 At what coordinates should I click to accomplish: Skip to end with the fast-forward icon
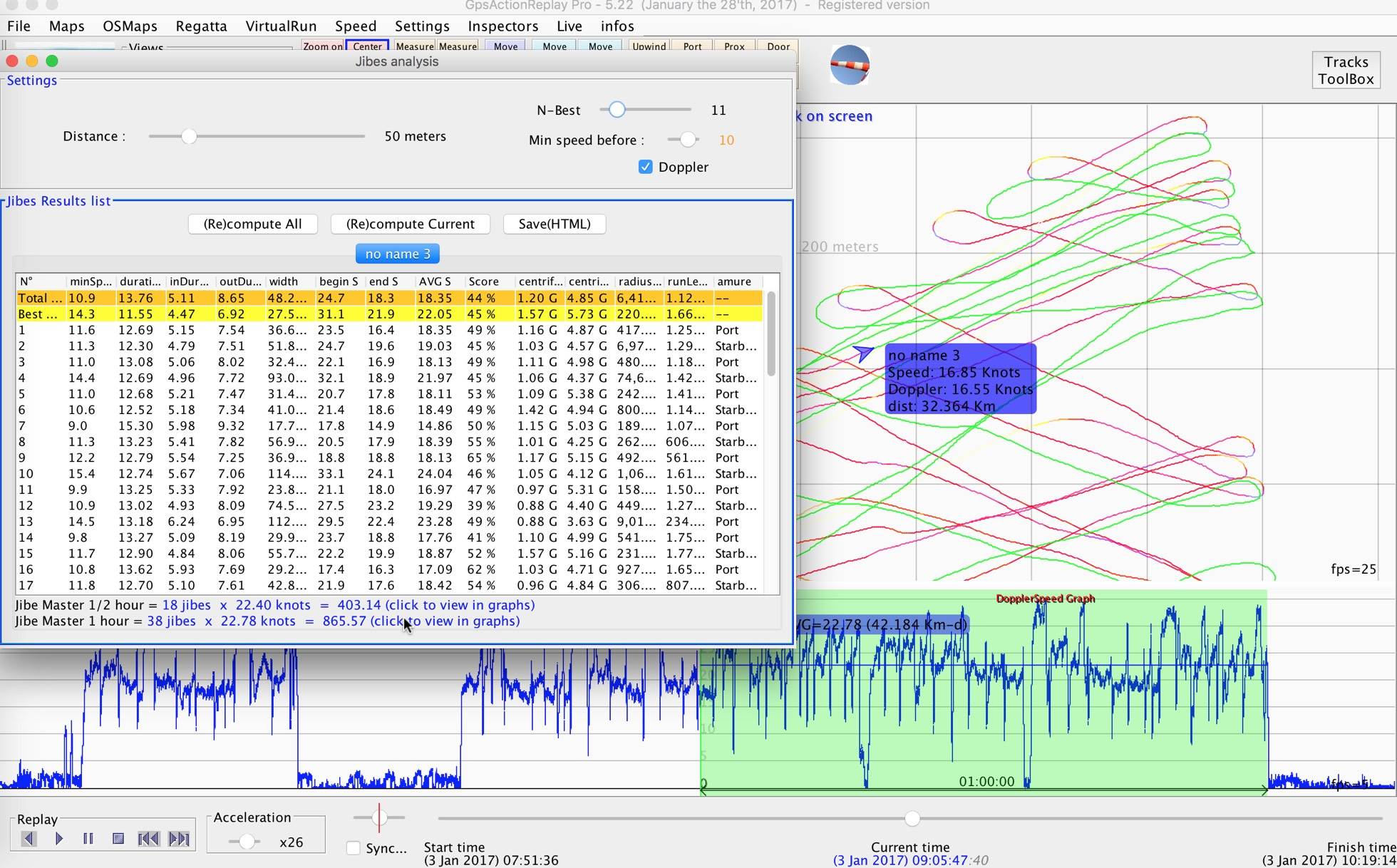point(179,839)
